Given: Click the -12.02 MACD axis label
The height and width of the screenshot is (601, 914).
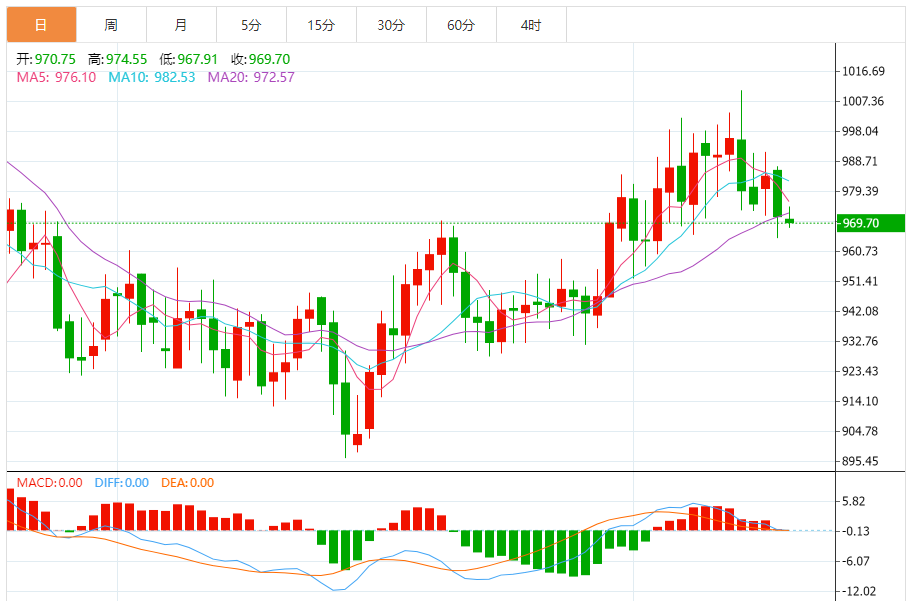Looking at the screenshot, I should click(x=859, y=591).
